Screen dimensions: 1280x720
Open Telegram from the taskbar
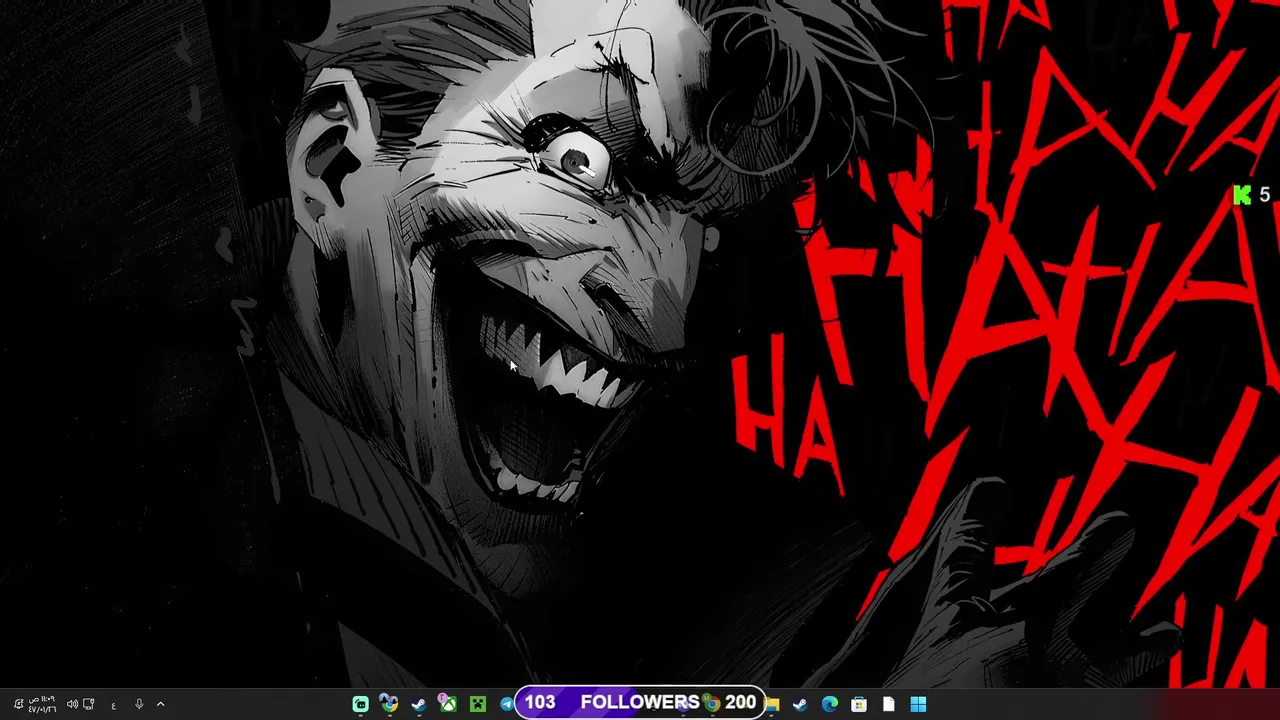[x=506, y=704]
